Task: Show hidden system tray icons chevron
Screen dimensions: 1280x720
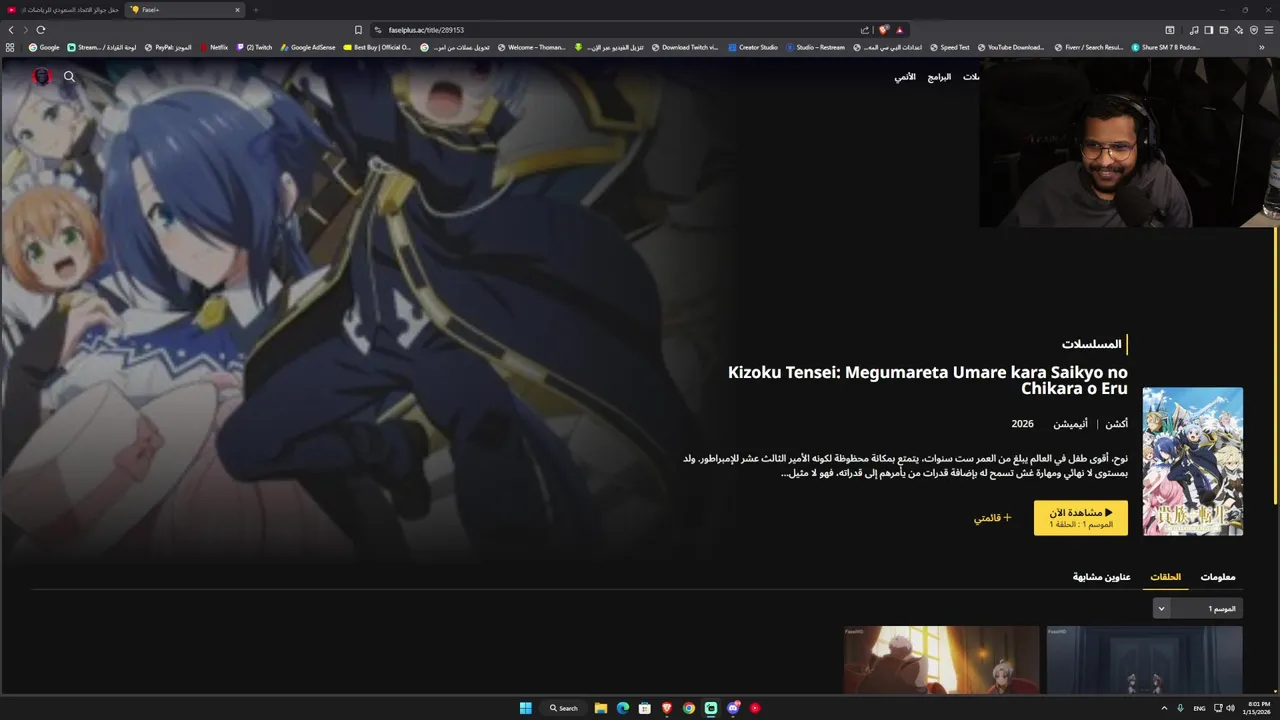Action: (x=1165, y=708)
